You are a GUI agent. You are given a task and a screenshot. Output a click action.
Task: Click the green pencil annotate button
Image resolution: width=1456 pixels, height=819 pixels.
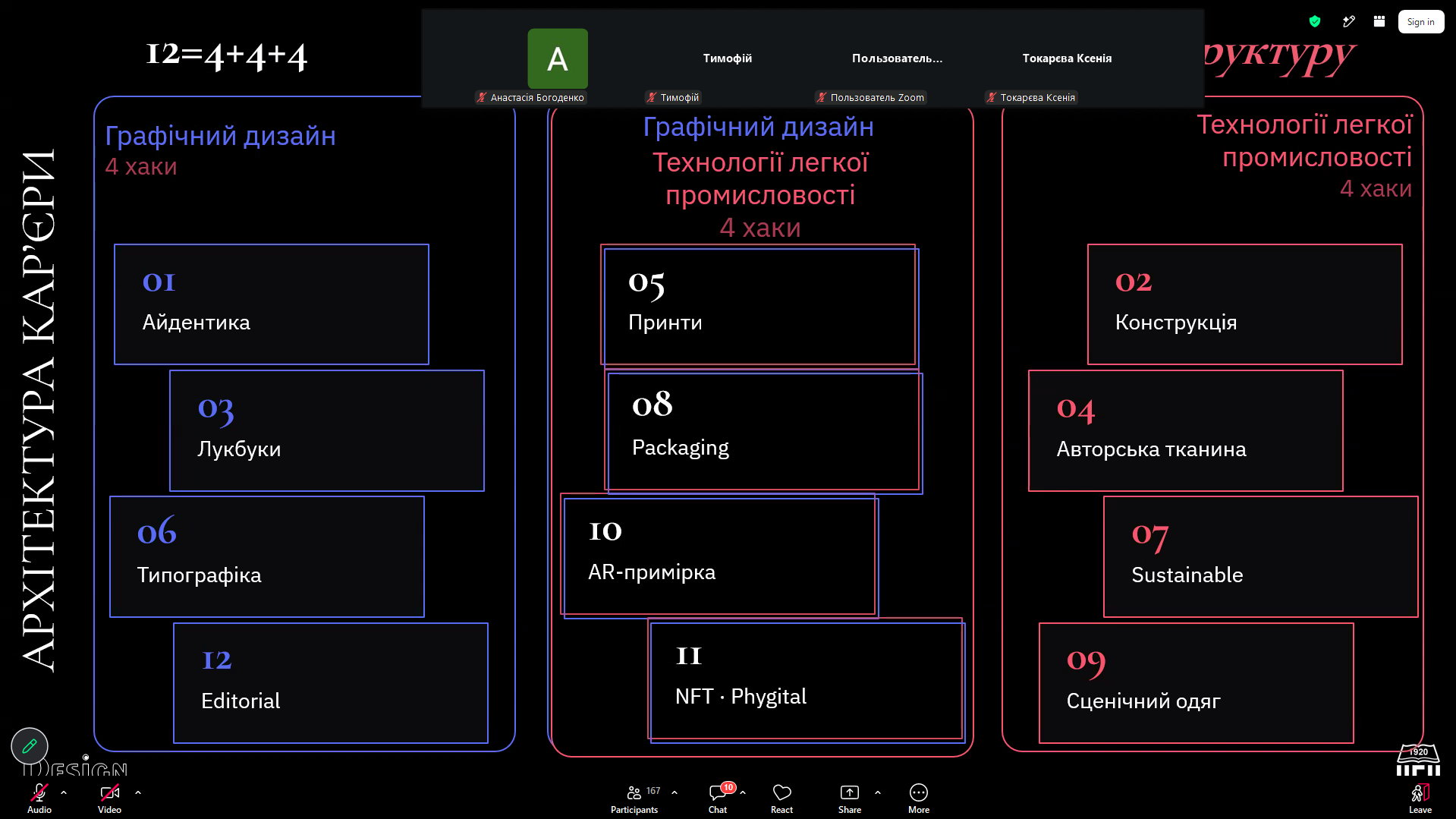[30, 746]
